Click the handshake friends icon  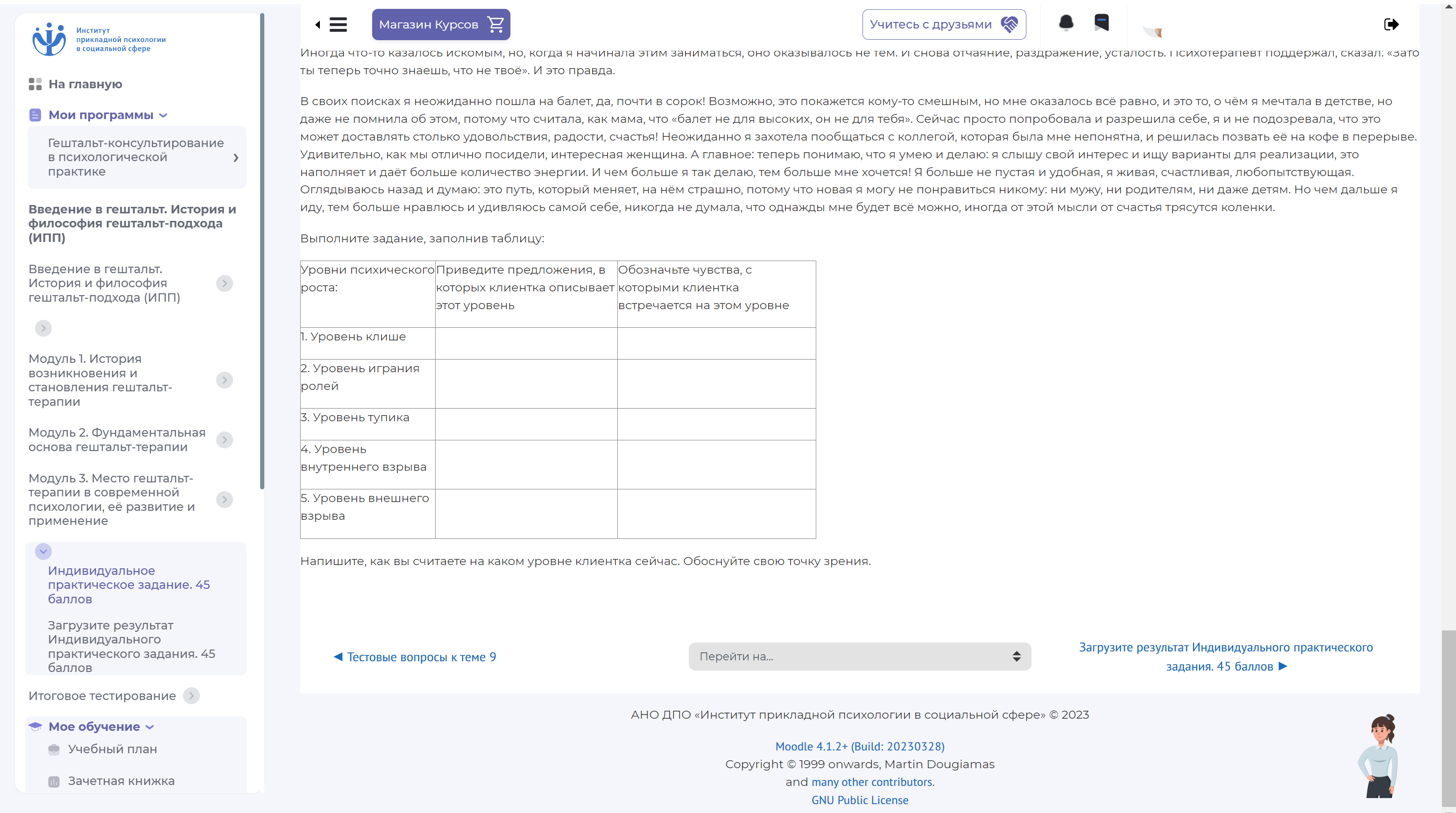click(1009, 24)
